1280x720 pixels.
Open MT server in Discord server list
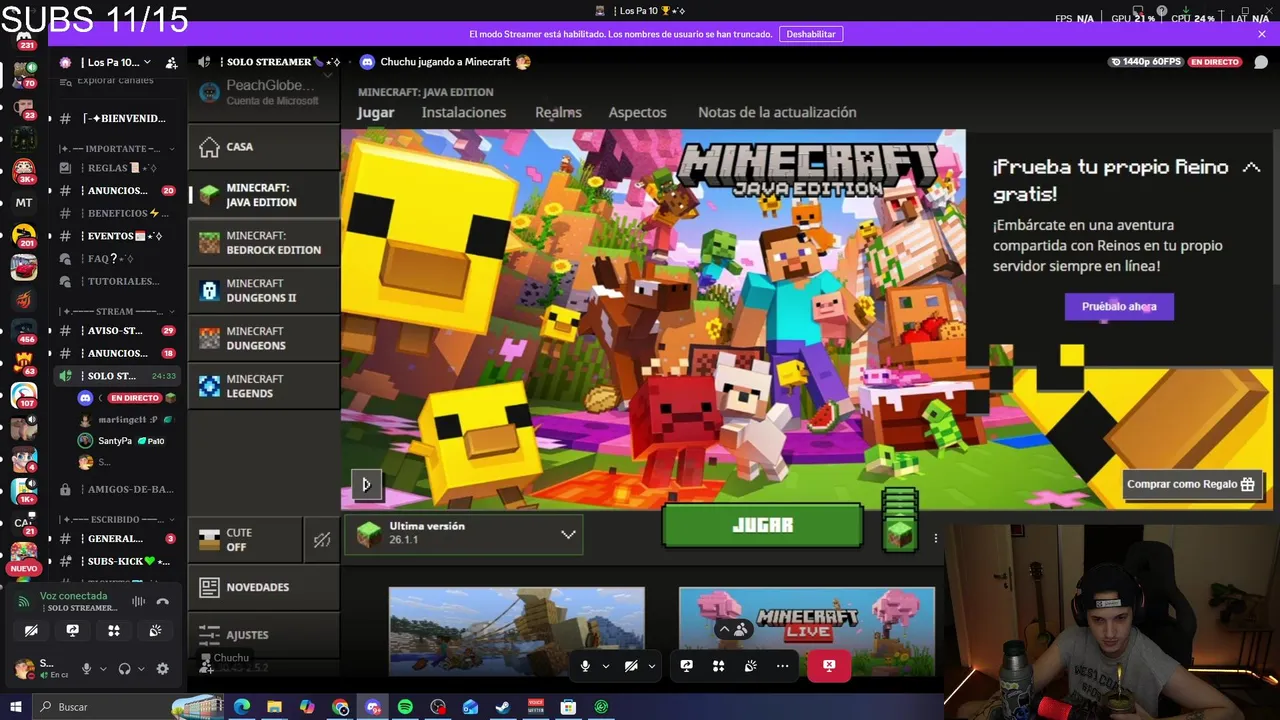click(x=24, y=202)
